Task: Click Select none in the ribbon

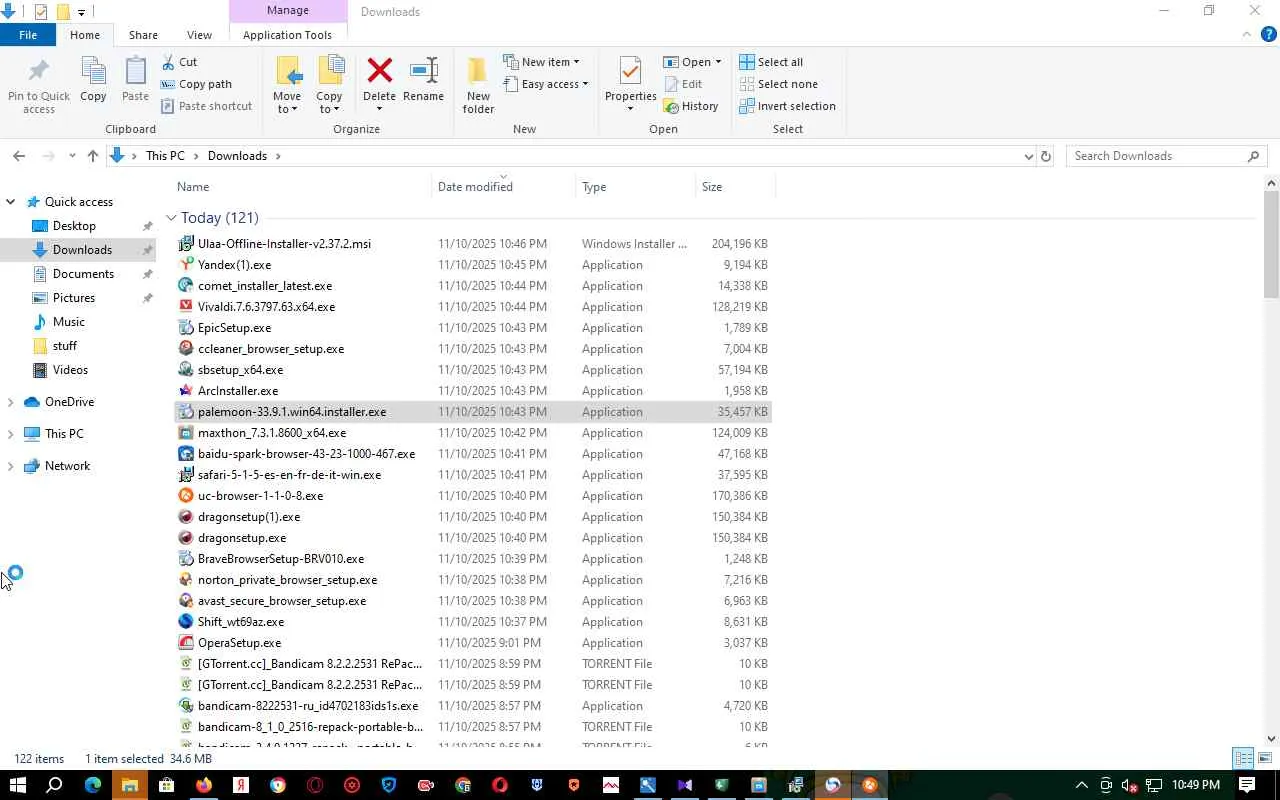Action: (778, 84)
